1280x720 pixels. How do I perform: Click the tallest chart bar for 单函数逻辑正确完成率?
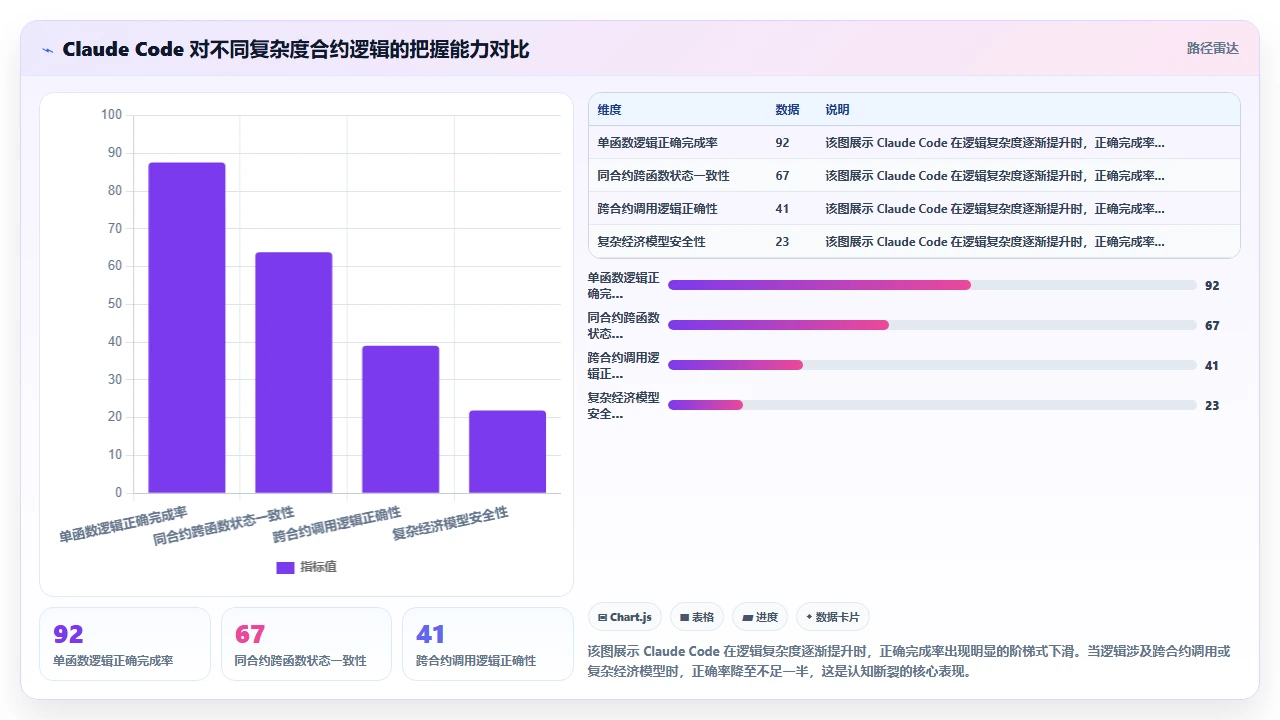pyautogui.click(x=187, y=327)
